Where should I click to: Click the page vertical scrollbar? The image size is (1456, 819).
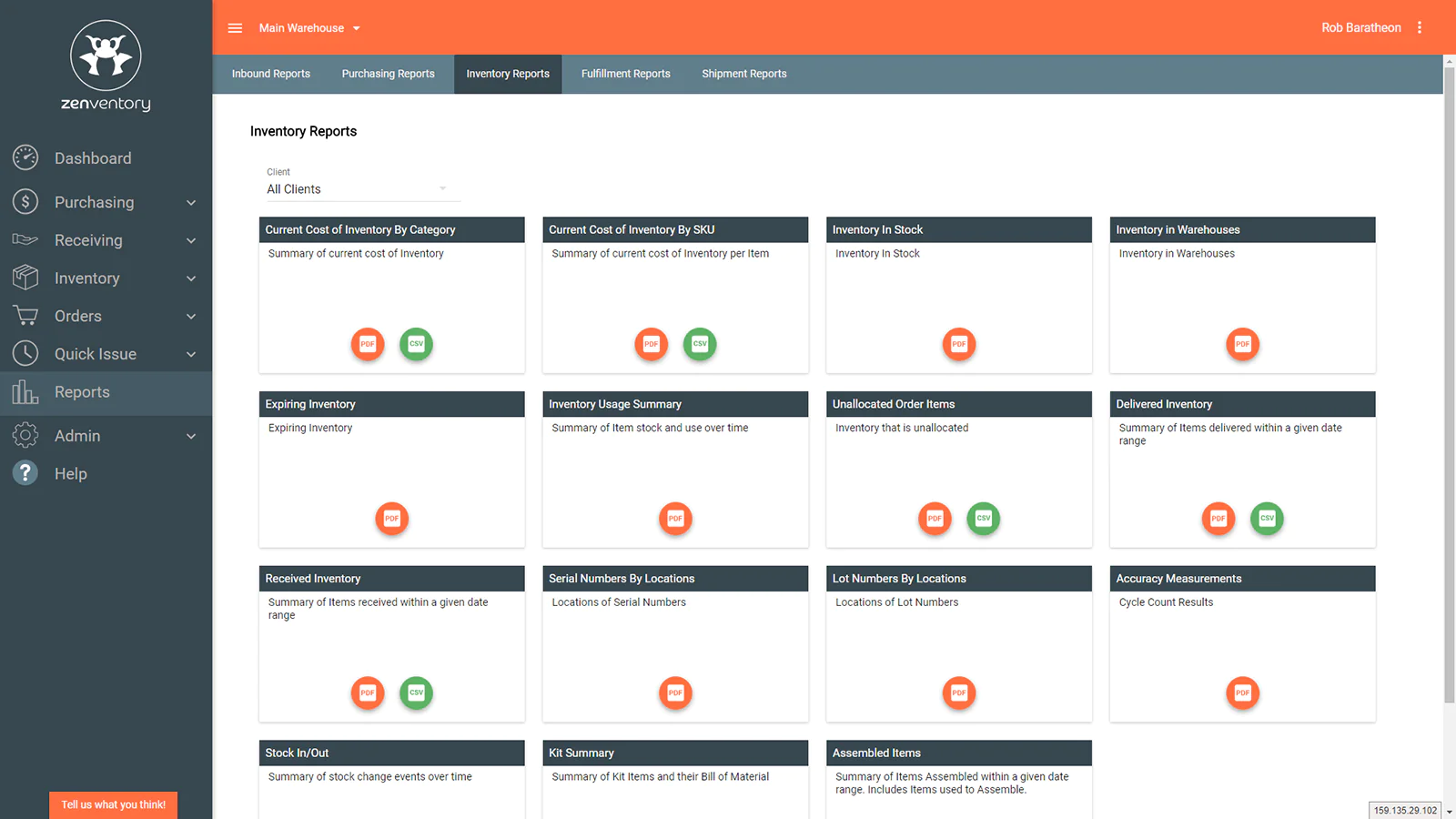click(x=1450, y=385)
